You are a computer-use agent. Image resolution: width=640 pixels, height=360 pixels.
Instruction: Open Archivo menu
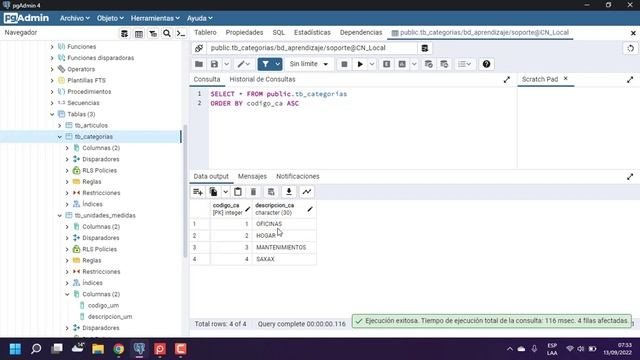pos(75,18)
